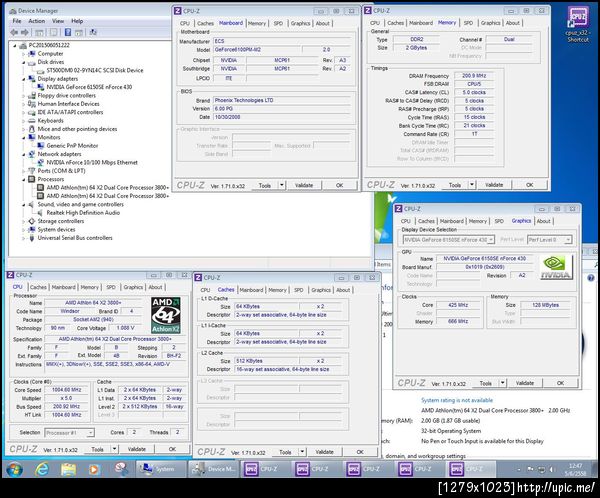Expand the Floppy drive controllers node
600x498 pixels.
pos(24,96)
